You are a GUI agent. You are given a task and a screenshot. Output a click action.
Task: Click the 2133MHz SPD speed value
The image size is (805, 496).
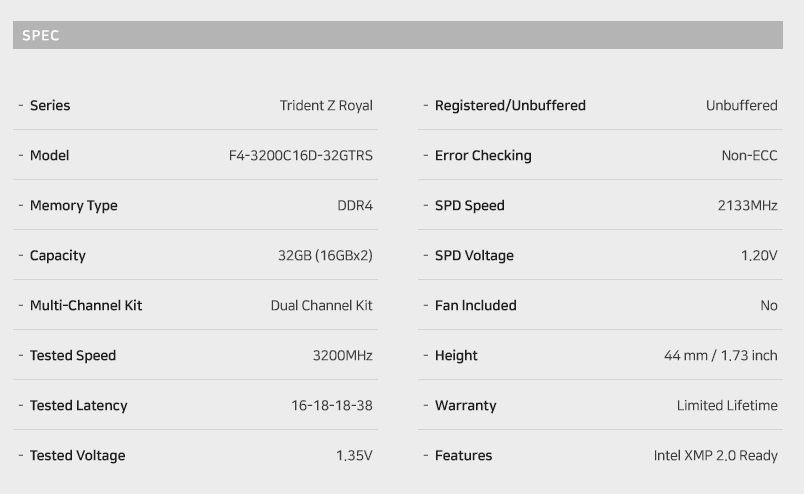748,205
